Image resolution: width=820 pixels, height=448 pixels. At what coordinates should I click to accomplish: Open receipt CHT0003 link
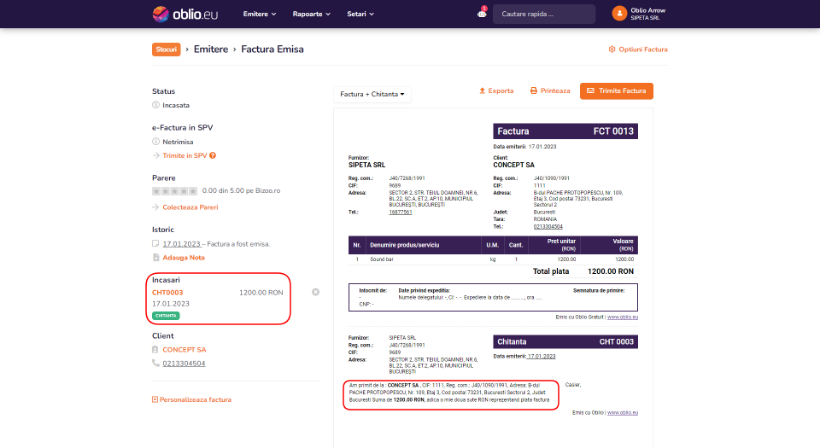click(167, 292)
